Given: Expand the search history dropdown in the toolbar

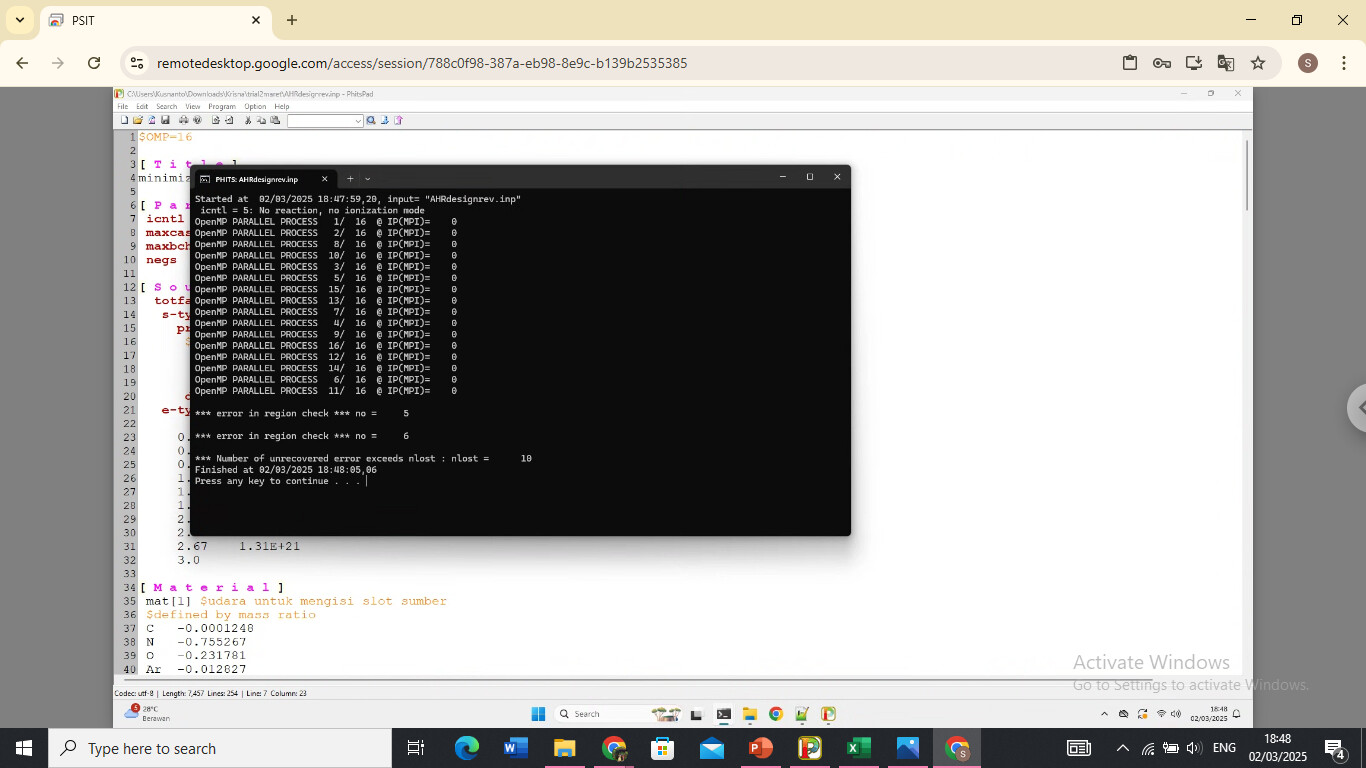Looking at the screenshot, I should [358, 120].
